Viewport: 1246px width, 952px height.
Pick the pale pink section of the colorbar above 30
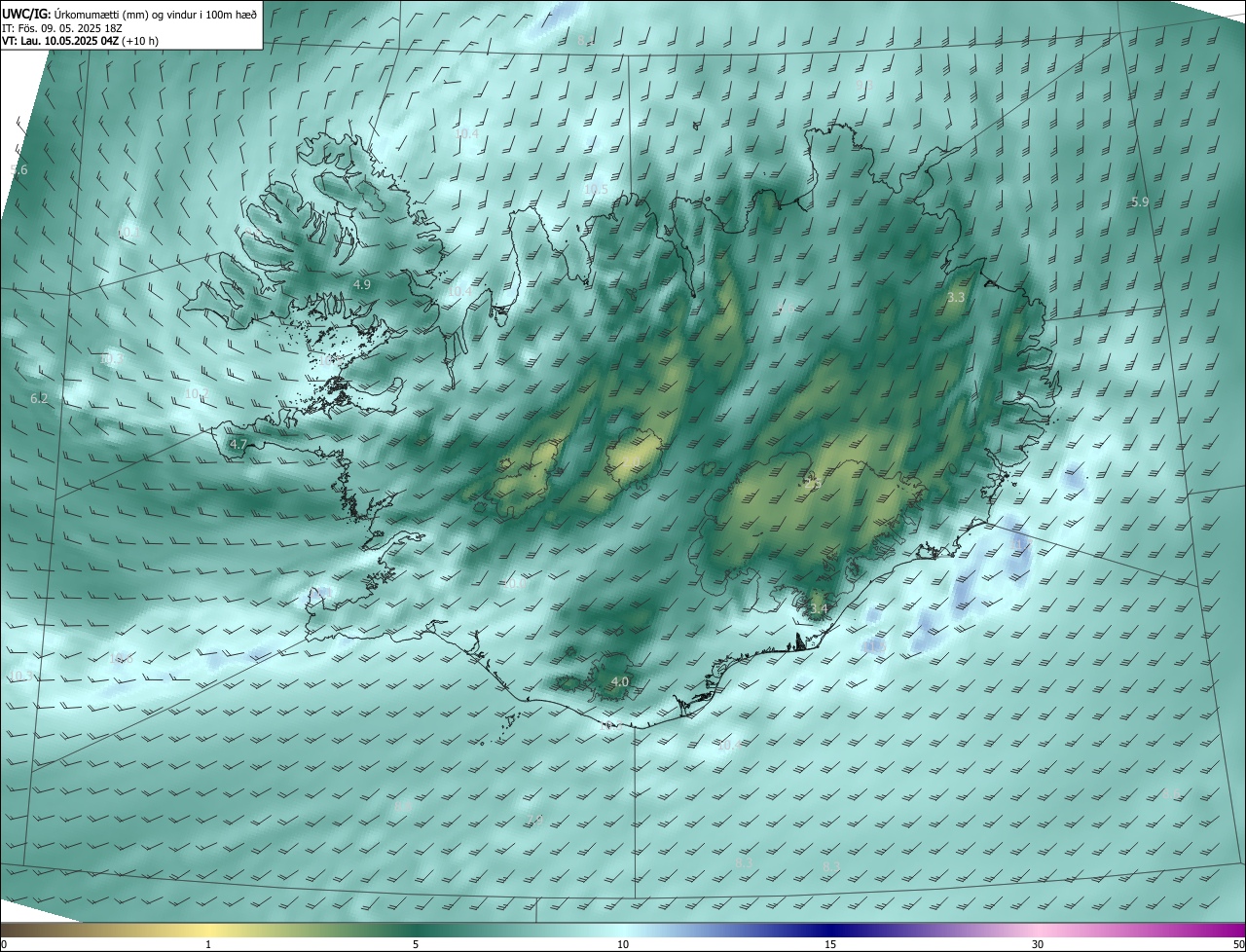(x=1038, y=930)
